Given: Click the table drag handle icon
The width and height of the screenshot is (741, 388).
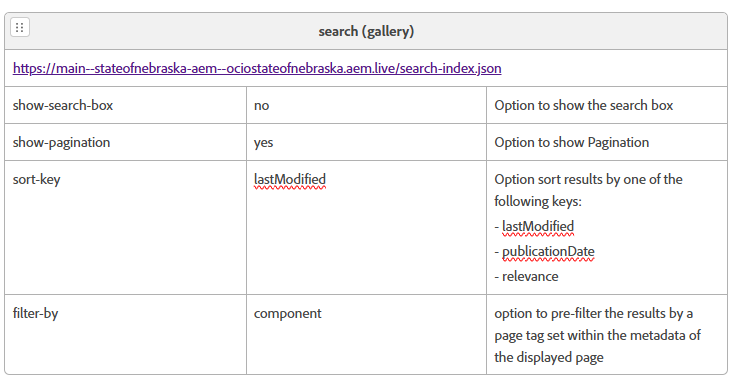Looking at the screenshot, I should click(x=20, y=27).
